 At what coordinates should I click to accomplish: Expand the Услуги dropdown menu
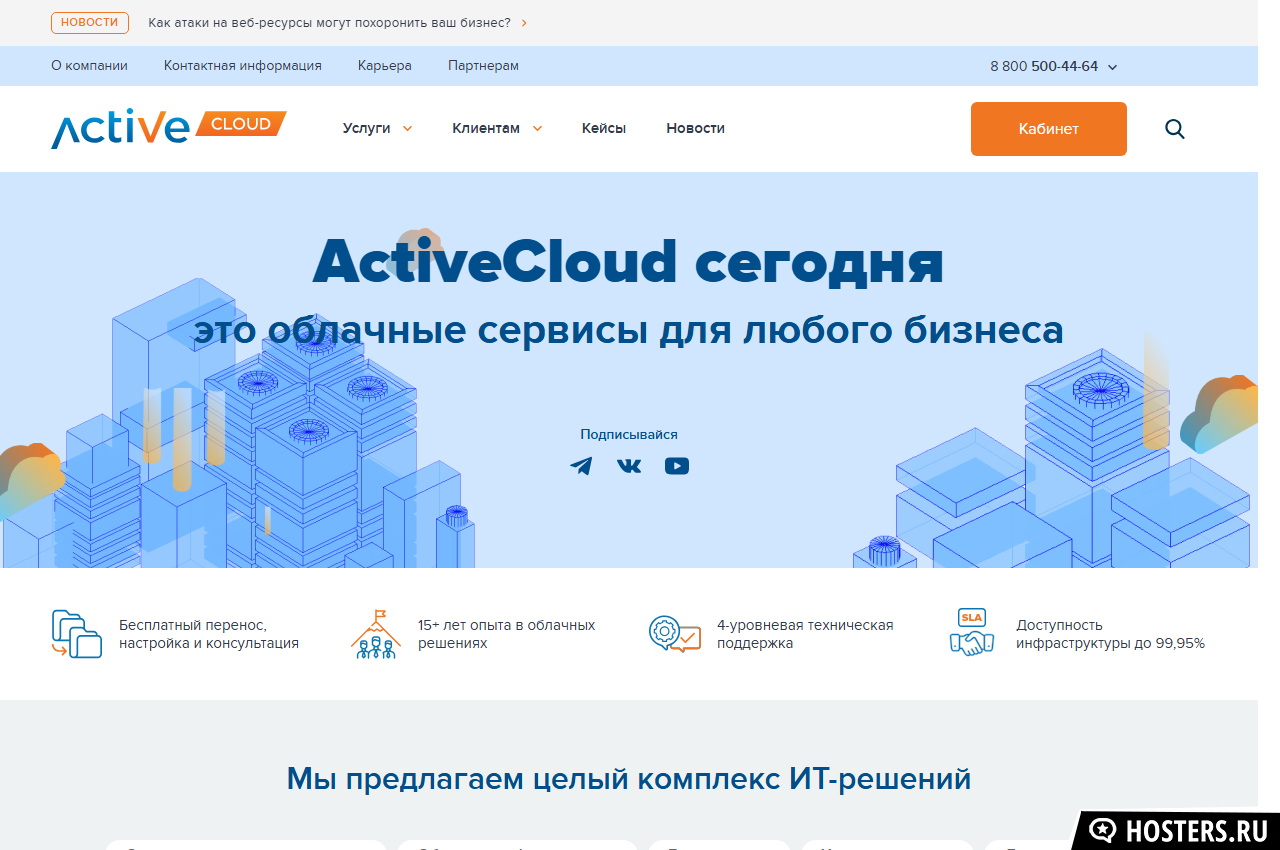[377, 128]
